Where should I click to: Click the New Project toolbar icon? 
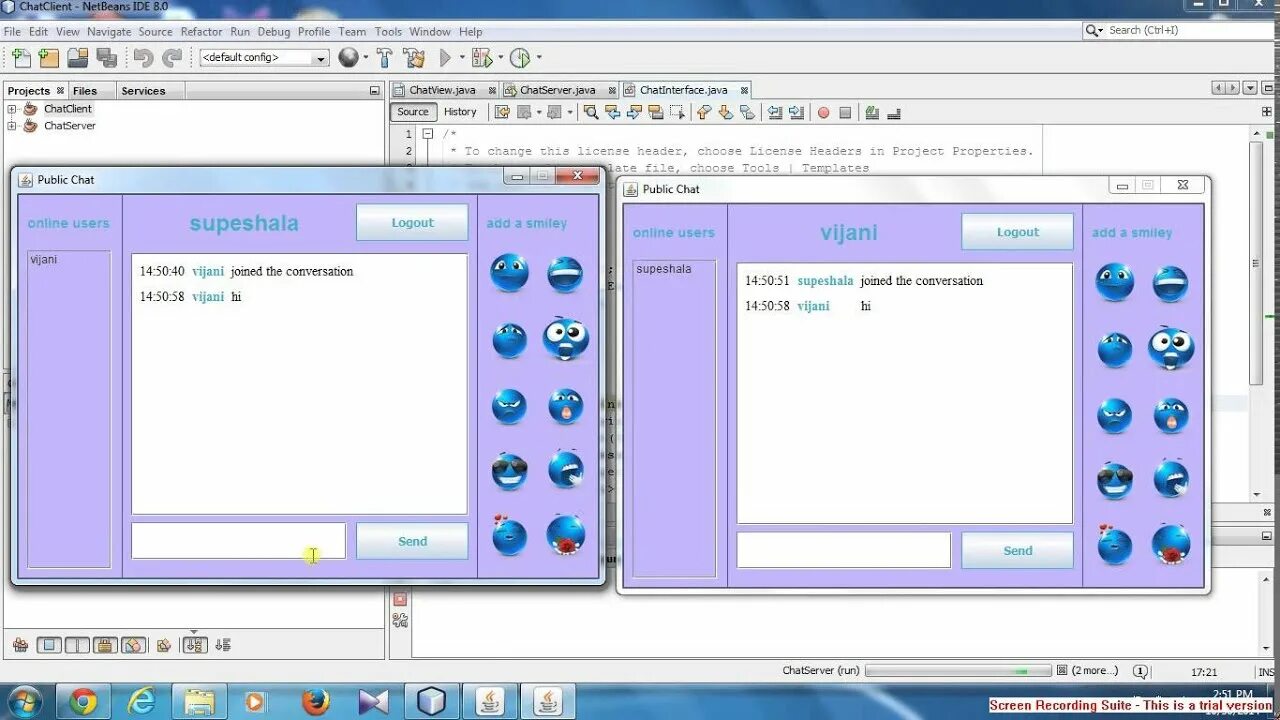[x=49, y=58]
